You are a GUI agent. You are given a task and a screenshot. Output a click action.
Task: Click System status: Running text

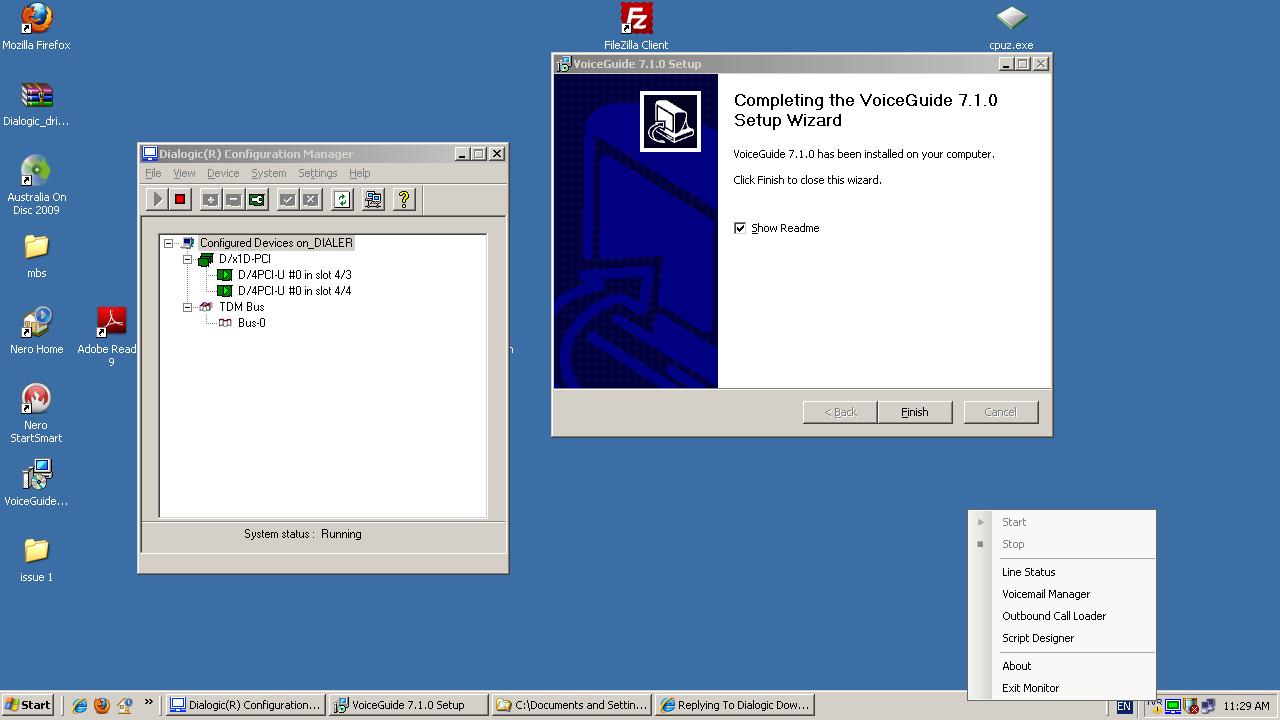pos(303,534)
